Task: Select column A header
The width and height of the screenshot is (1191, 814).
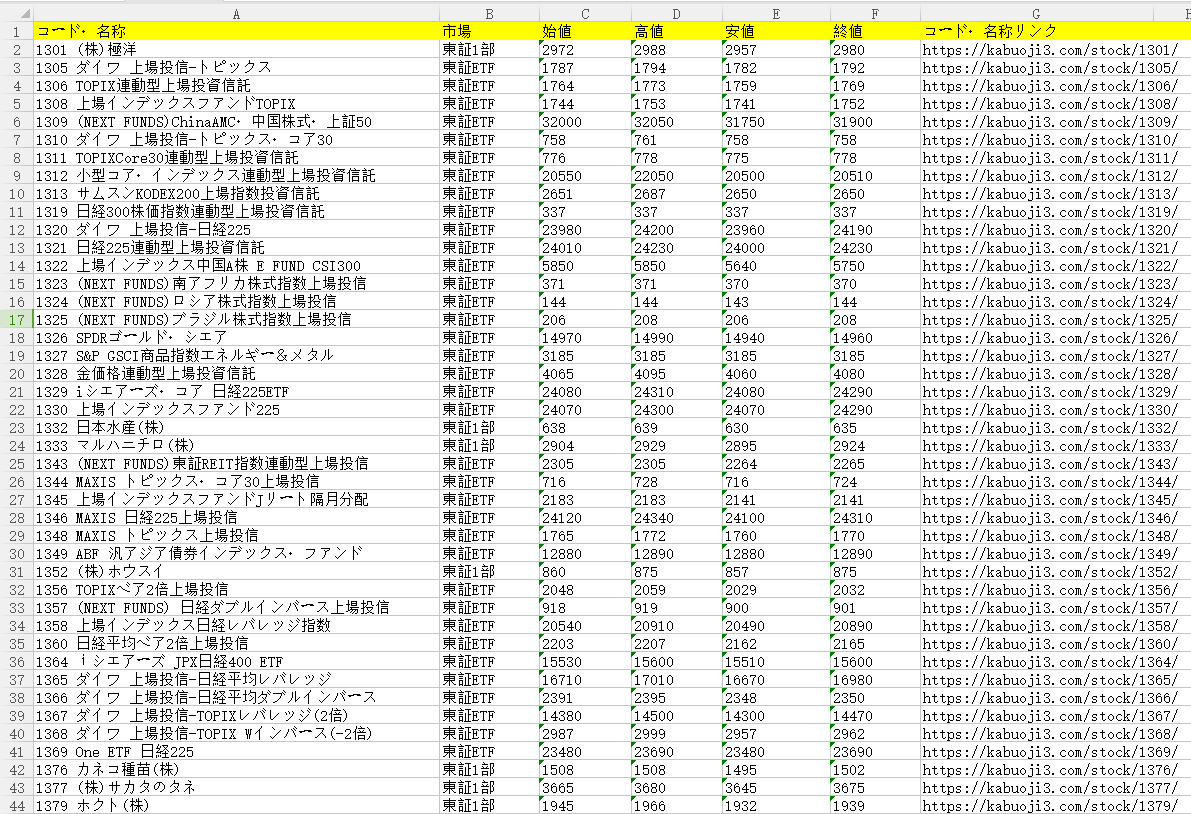Action: (236, 13)
